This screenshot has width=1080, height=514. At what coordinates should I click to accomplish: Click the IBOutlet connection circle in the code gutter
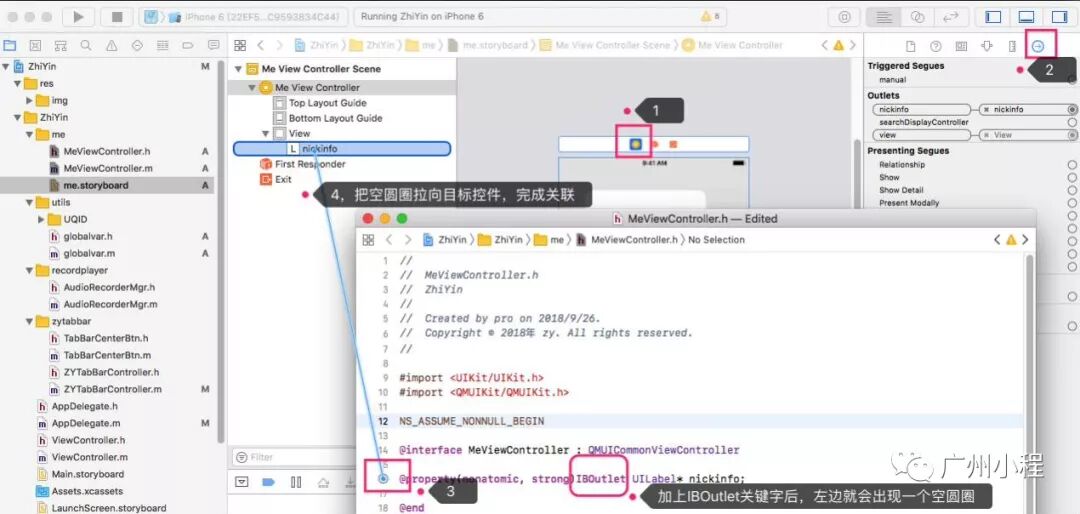pyautogui.click(x=383, y=478)
